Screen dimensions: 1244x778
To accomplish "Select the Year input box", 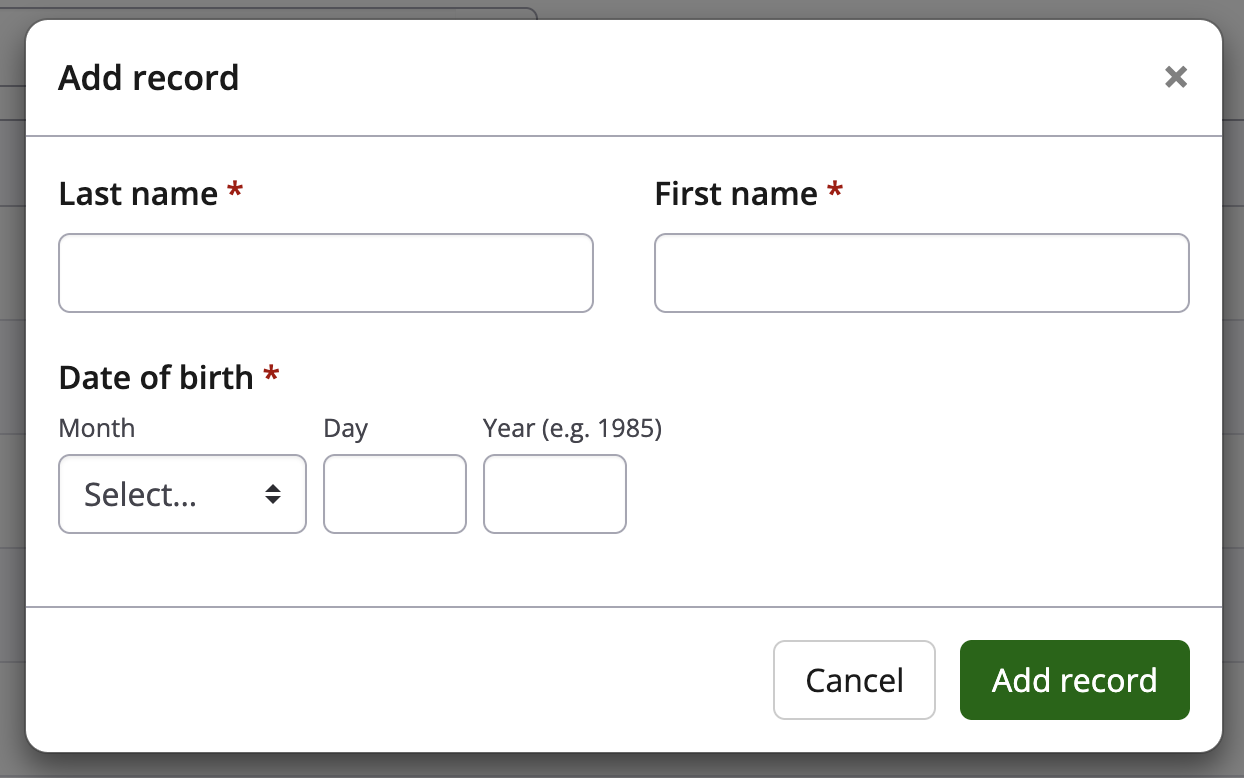I will (554, 494).
